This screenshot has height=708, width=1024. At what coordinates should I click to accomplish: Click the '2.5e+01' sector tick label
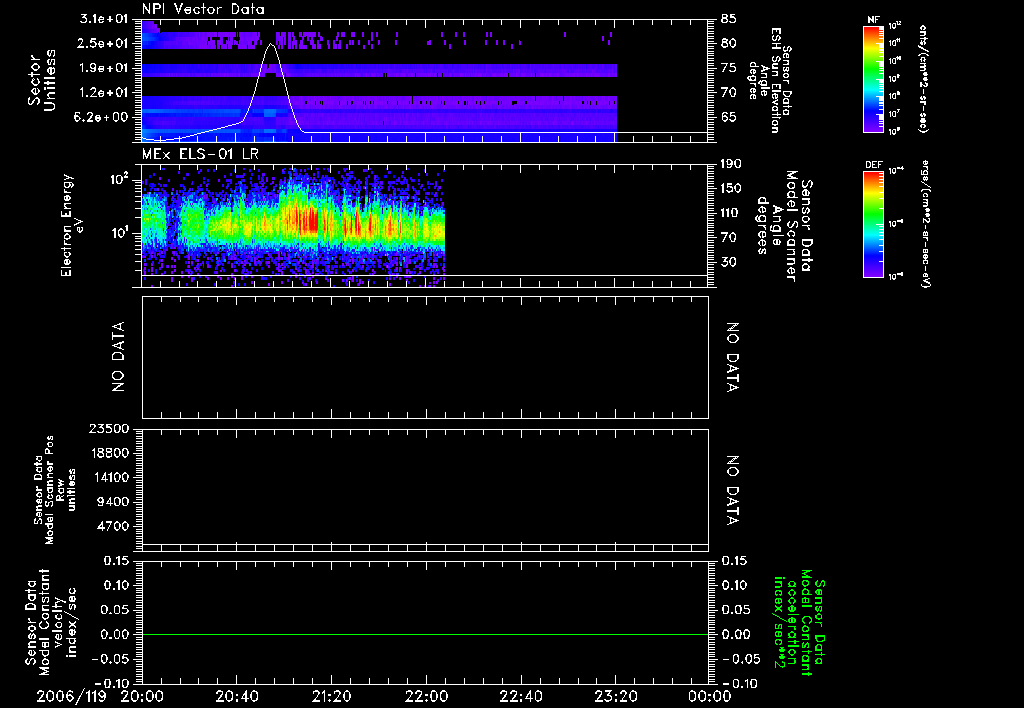(x=103, y=43)
